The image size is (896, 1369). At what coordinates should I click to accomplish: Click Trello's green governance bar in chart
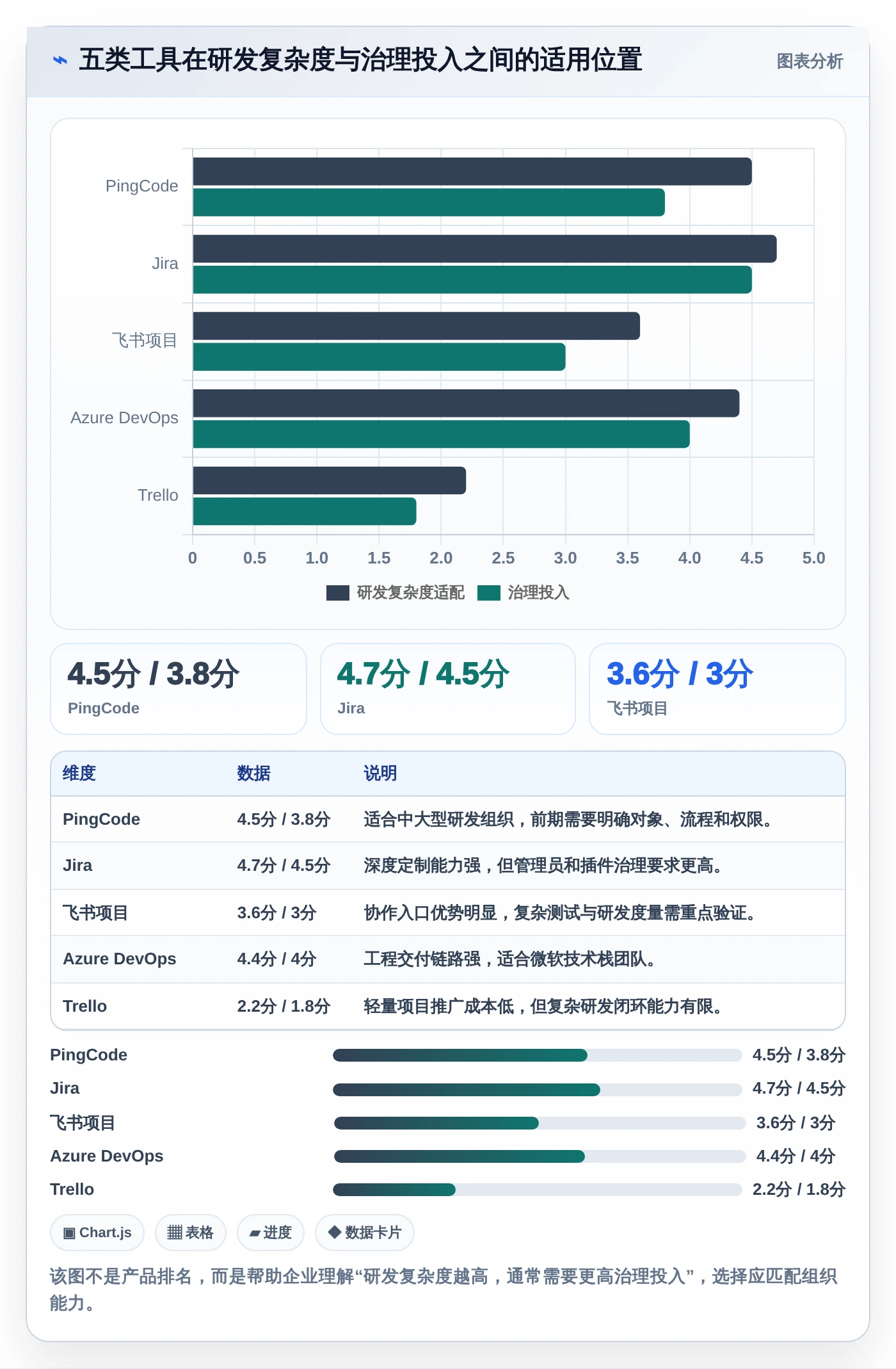[x=305, y=512]
